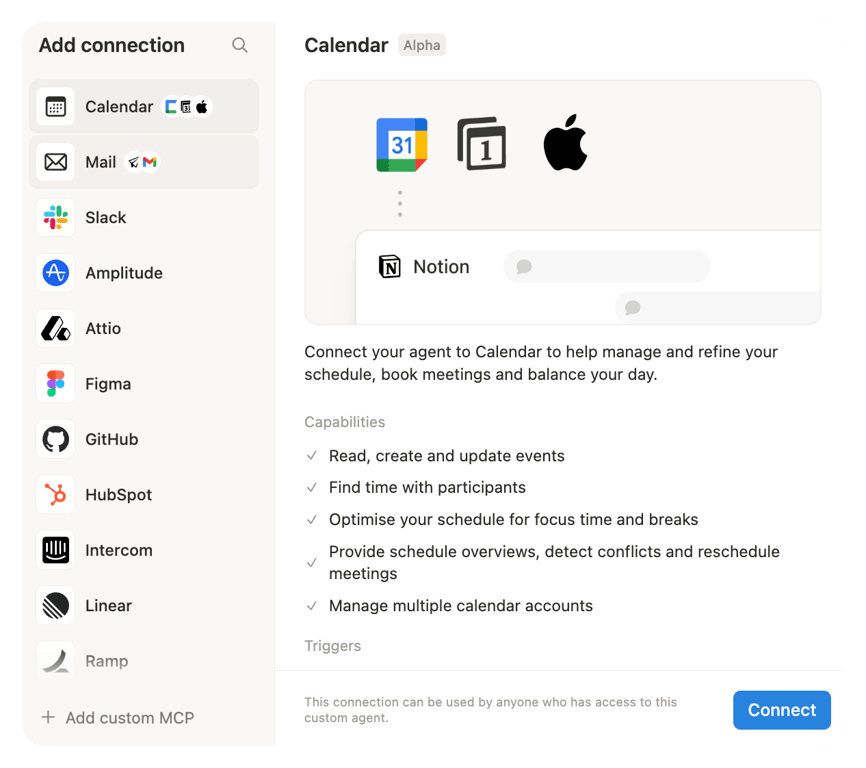
Task: Click the Connect button
Action: point(781,710)
